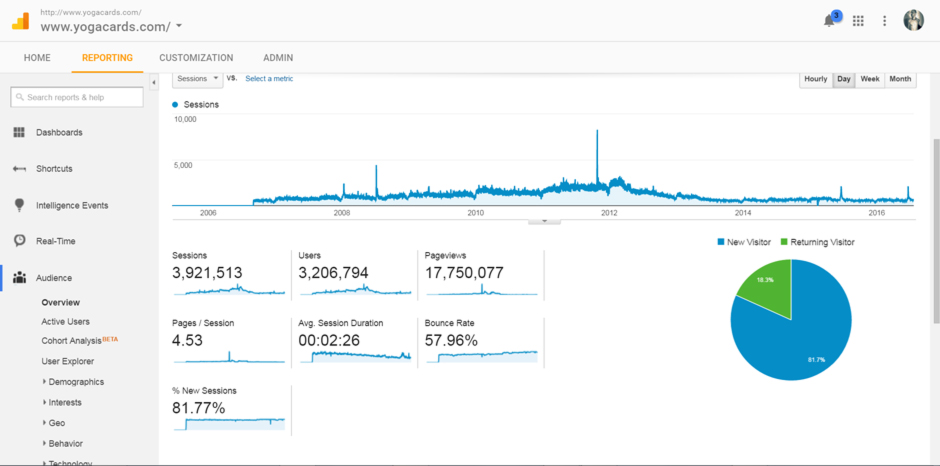
Task: Click the Search reports & help field
Action: click(x=77, y=97)
